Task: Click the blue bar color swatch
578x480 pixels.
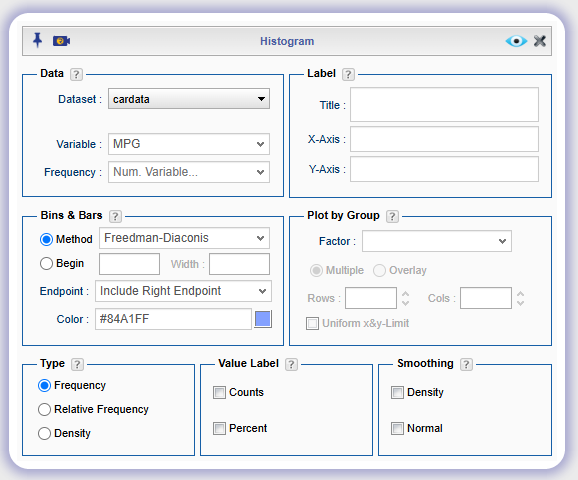Action: (x=263, y=319)
